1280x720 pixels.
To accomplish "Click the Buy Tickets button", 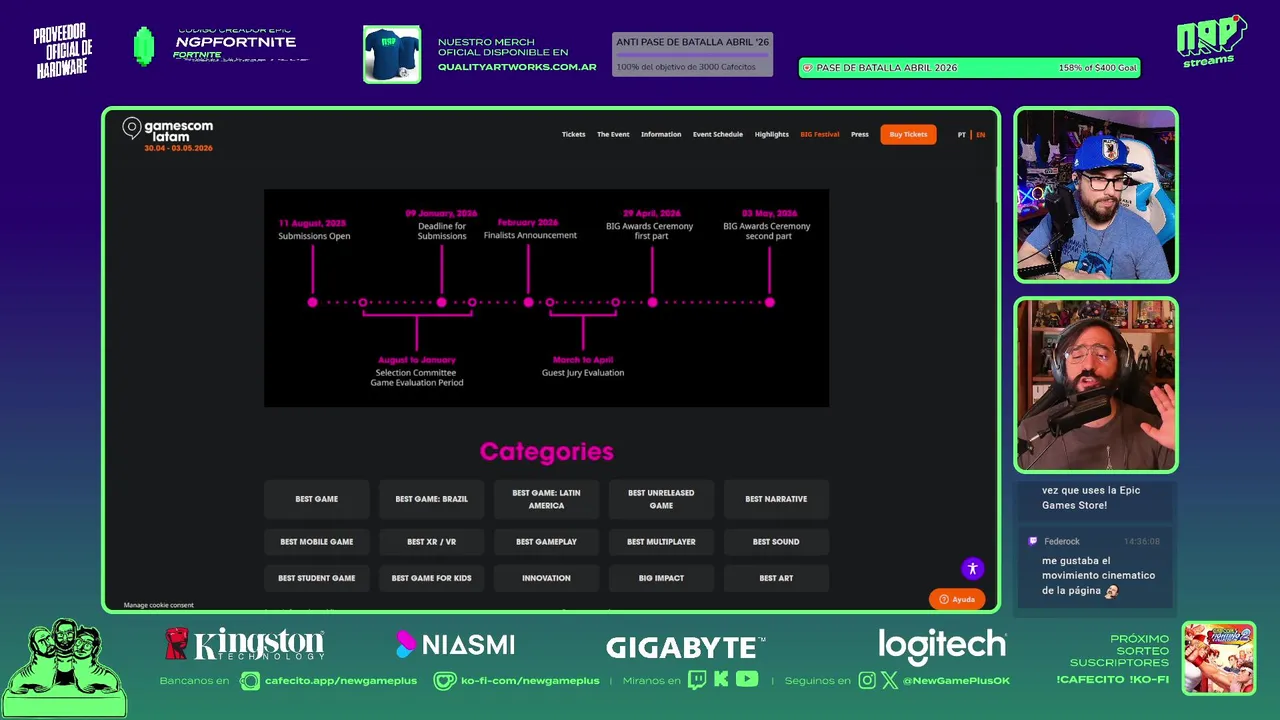I will tap(908, 134).
